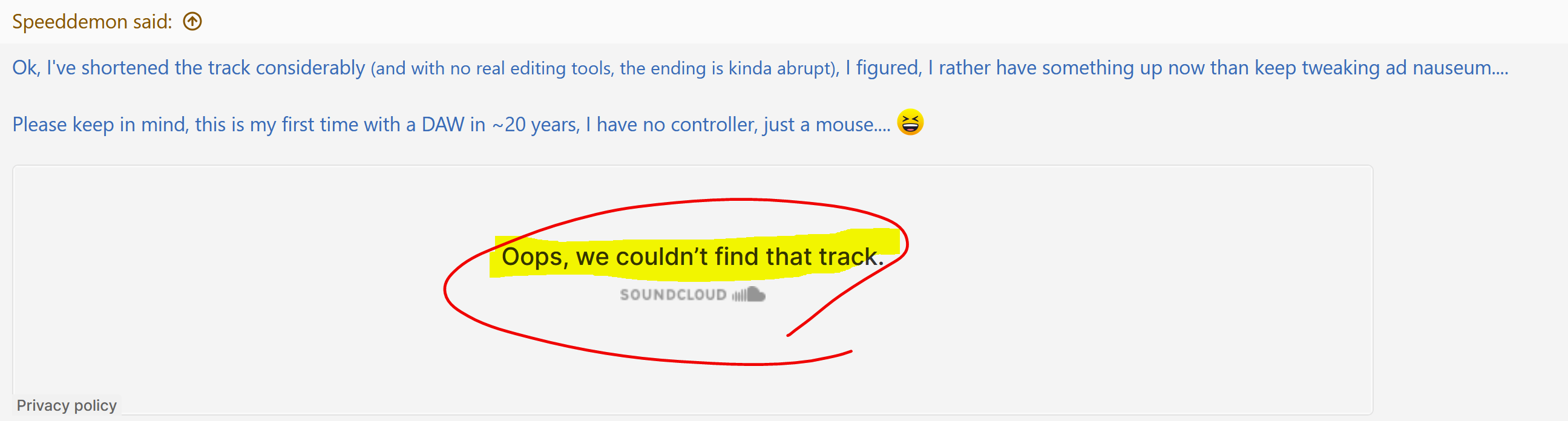1568x421 pixels.
Task: Click the SOUNDCLOUD wordmark text
Action: tap(672, 295)
